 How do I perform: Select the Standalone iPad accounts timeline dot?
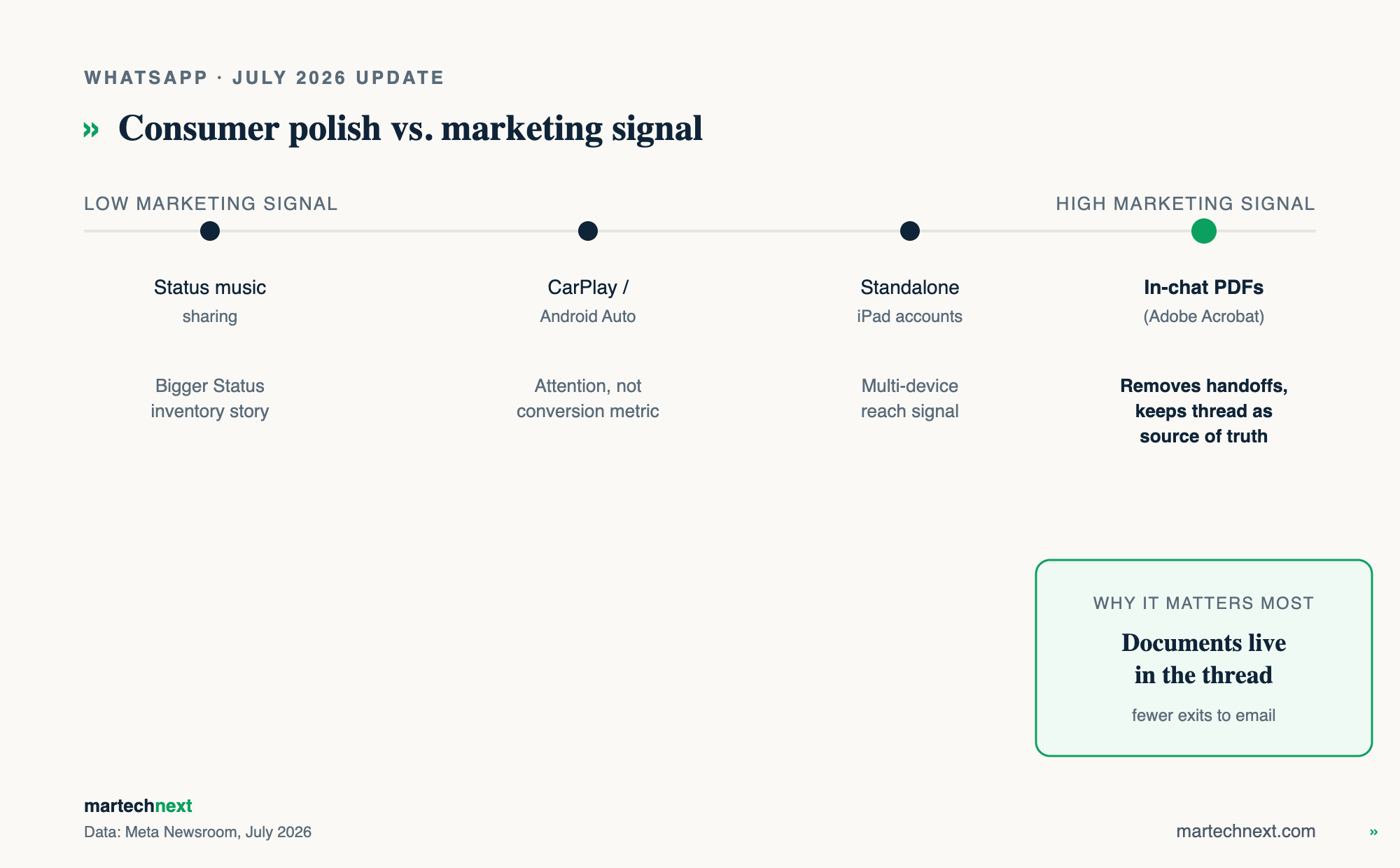tap(910, 231)
